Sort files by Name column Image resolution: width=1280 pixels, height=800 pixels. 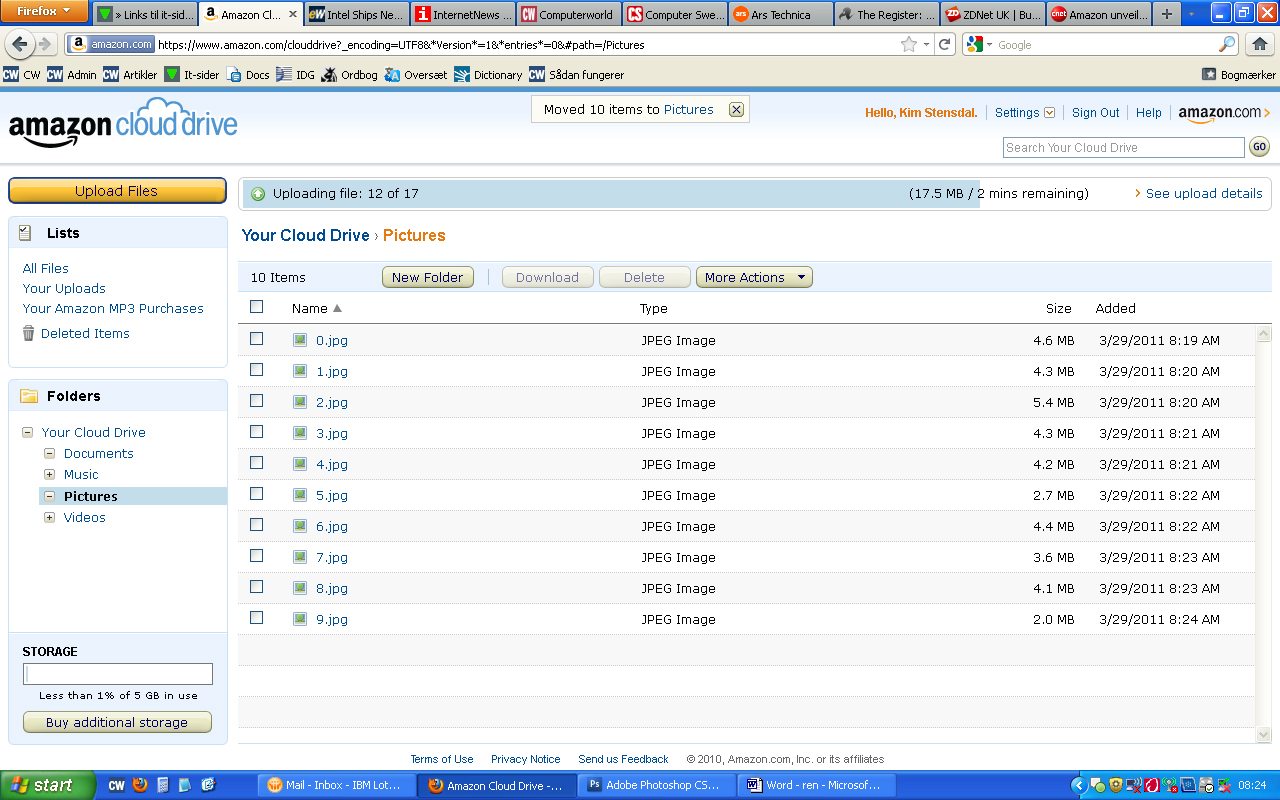316,308
